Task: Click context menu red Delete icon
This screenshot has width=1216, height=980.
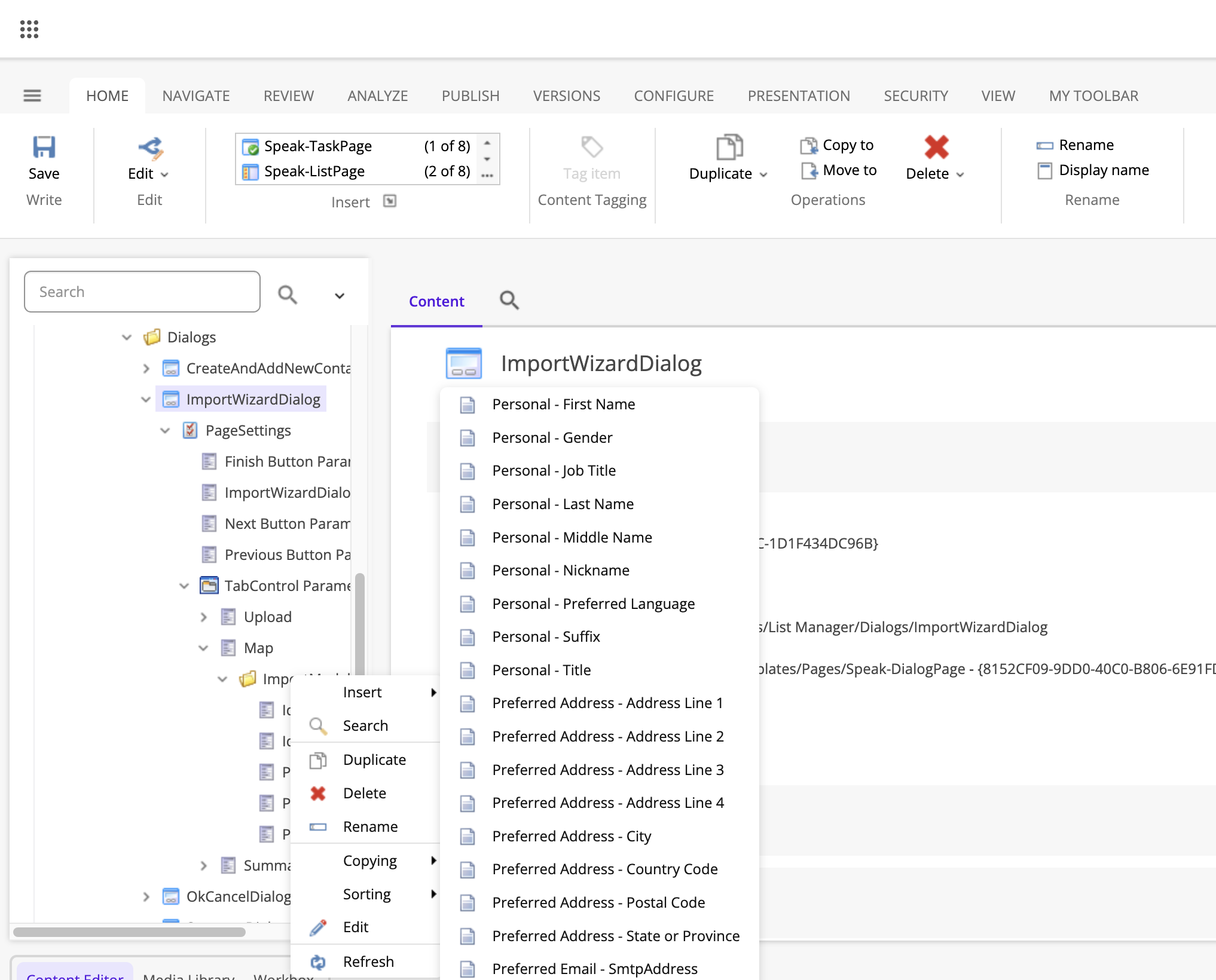Action: point(318,794)
